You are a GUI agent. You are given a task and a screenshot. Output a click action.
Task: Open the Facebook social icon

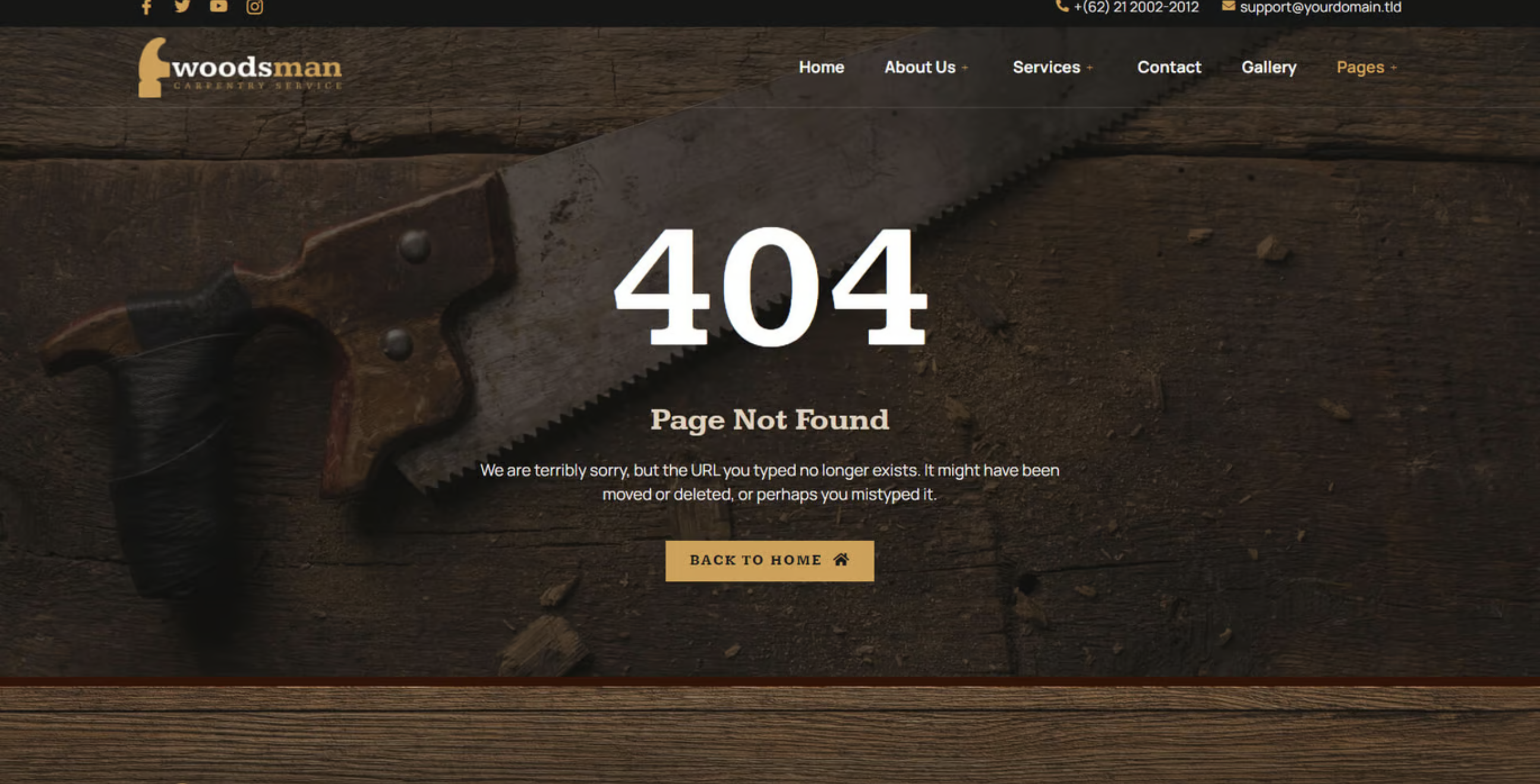147,7
